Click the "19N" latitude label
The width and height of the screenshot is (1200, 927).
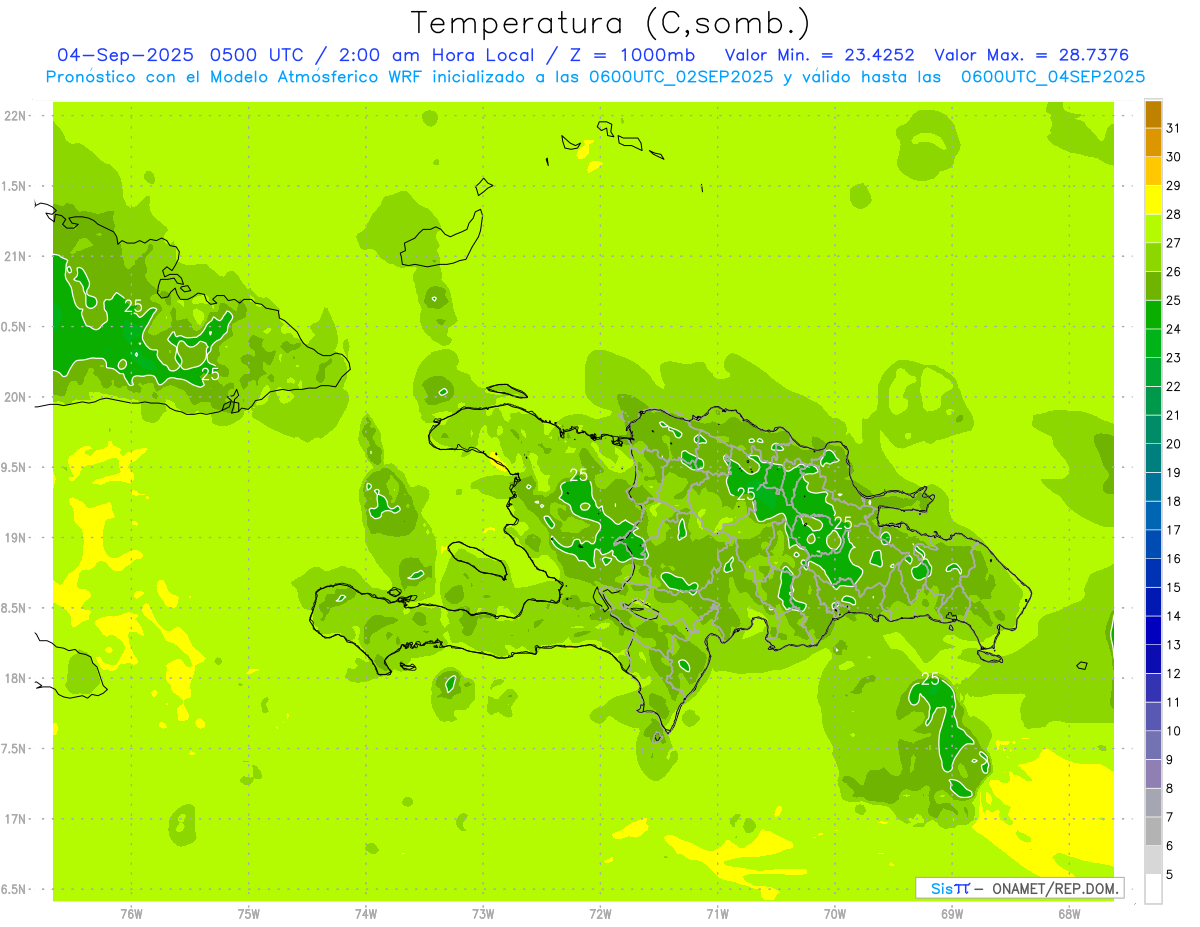pos(15,537)
